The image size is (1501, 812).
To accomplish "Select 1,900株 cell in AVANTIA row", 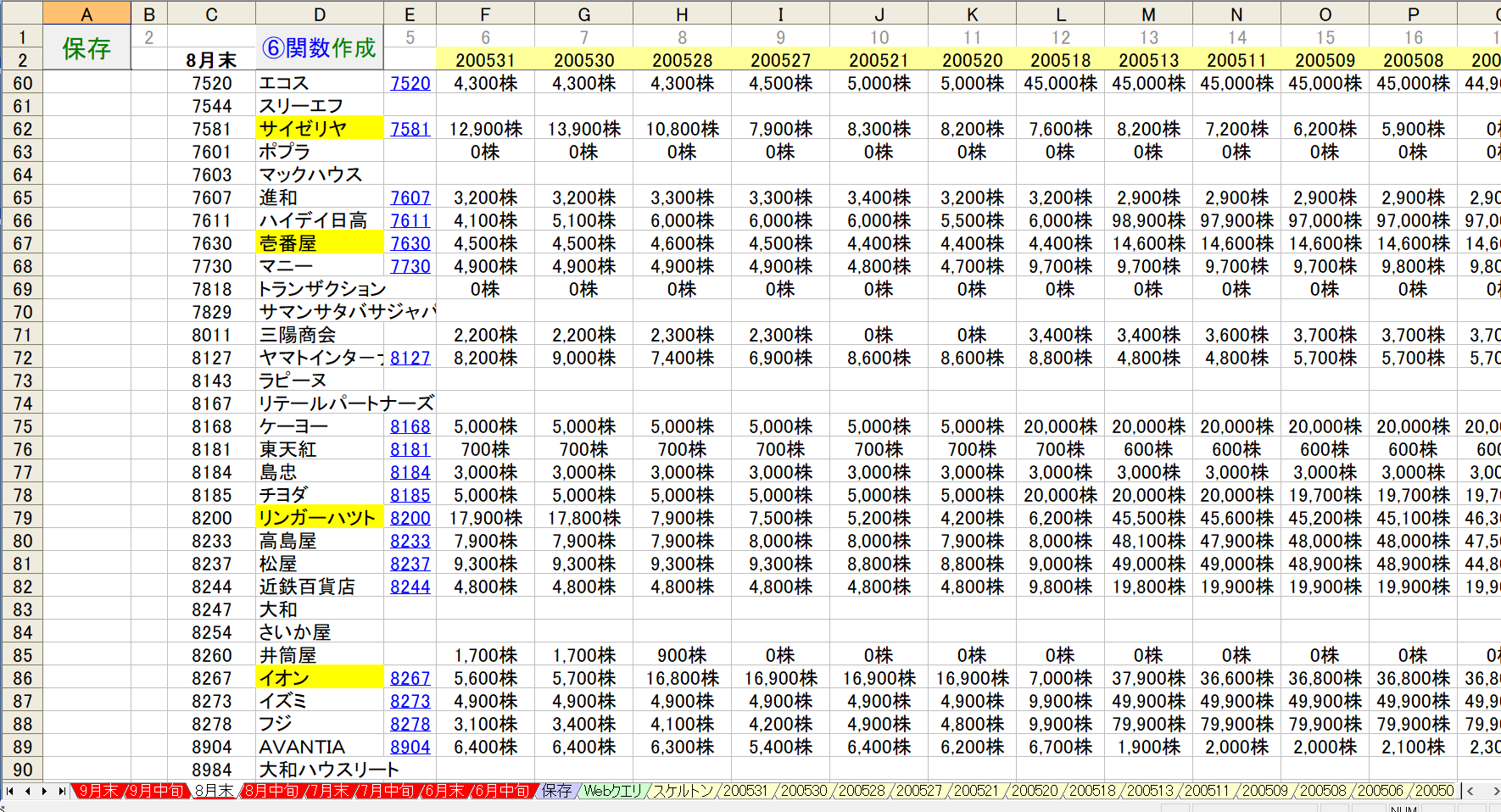I will 1149,747.
